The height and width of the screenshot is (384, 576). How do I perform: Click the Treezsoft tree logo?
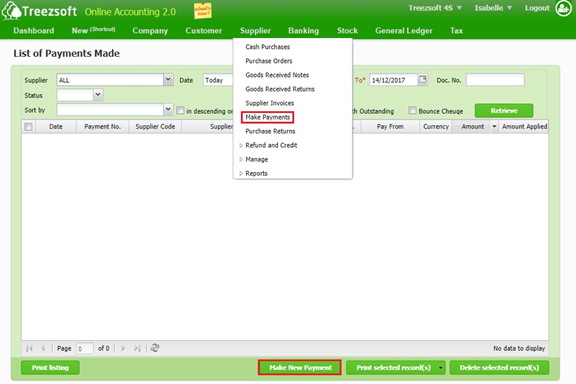pos(11,10)
